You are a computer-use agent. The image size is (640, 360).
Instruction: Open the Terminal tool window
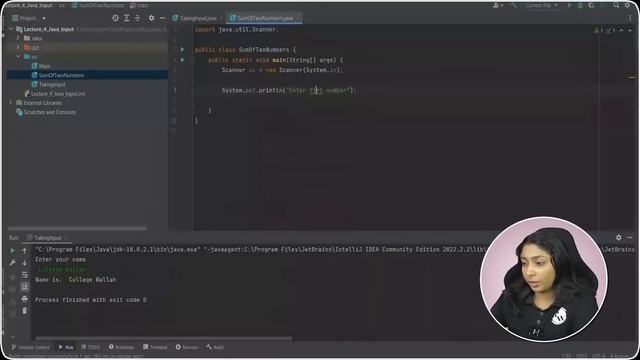click(155, 347)
